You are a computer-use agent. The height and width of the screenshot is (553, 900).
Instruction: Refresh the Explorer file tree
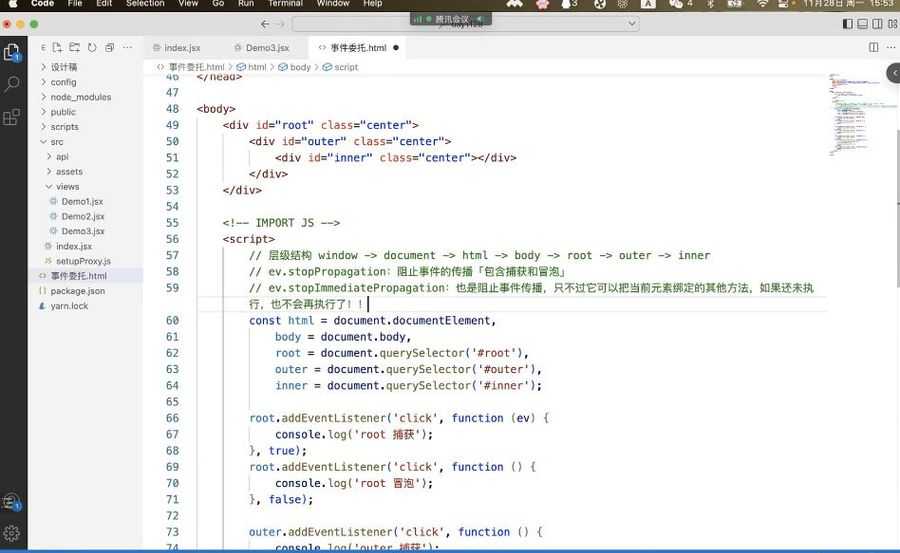click(x=92, y=48)
